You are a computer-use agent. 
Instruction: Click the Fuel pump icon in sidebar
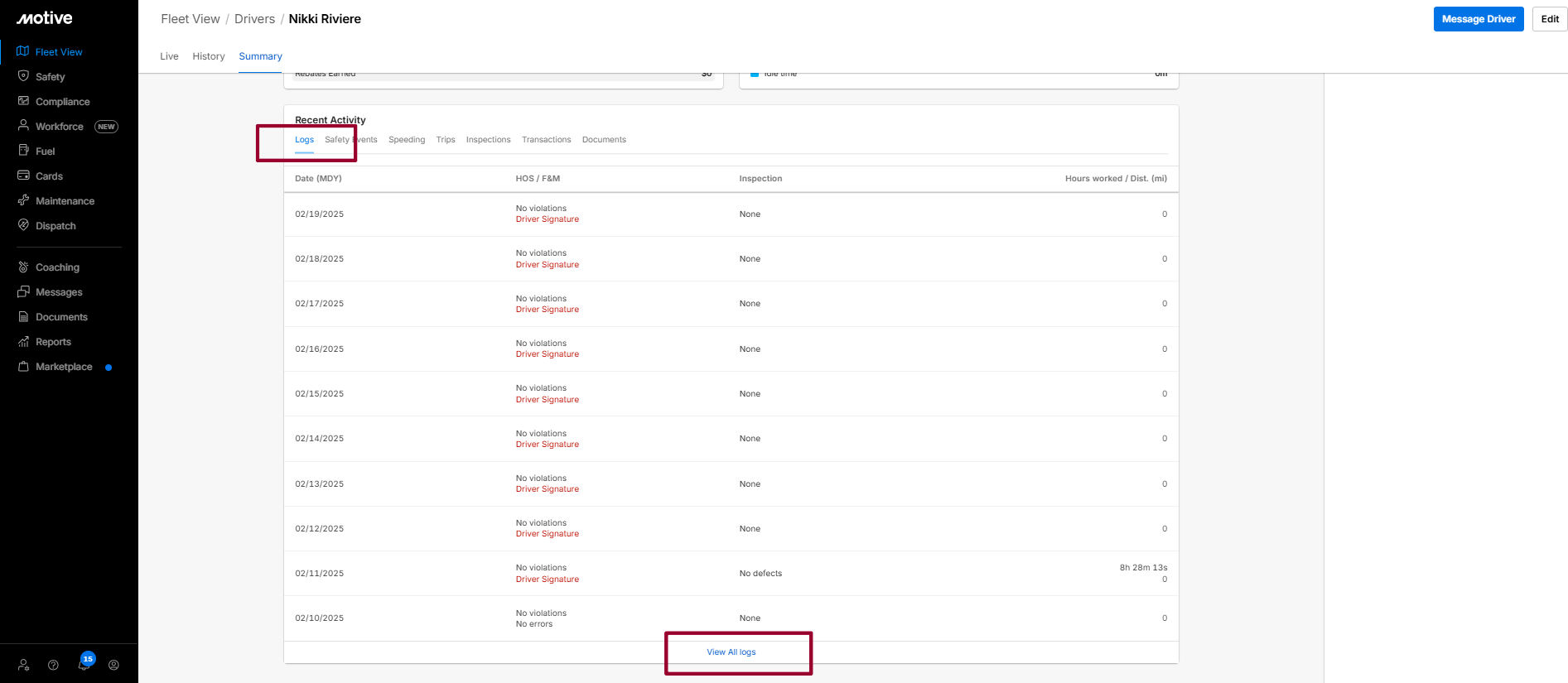coord(23,151)
